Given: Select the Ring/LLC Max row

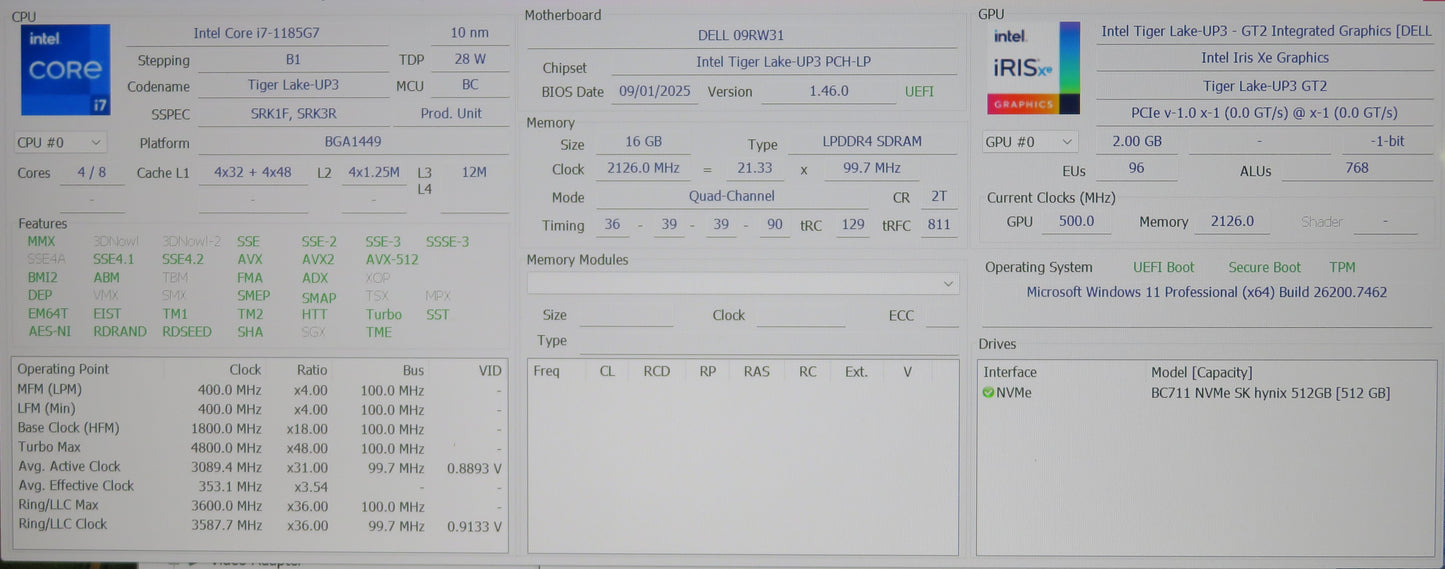Looking at the screenshot, I should tap(260, 505).
